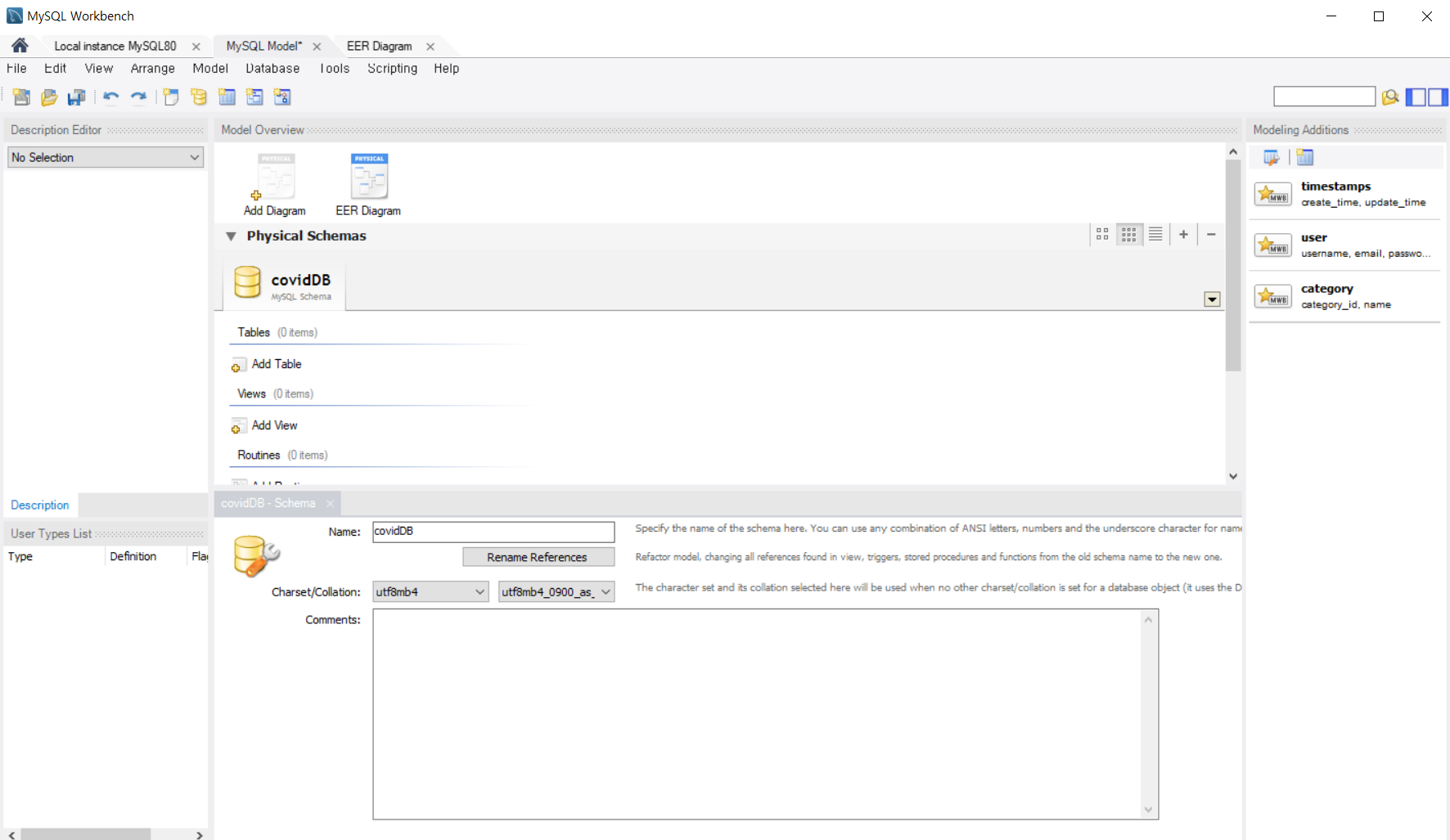Select the timestamps template

[x=1344, y=194]
